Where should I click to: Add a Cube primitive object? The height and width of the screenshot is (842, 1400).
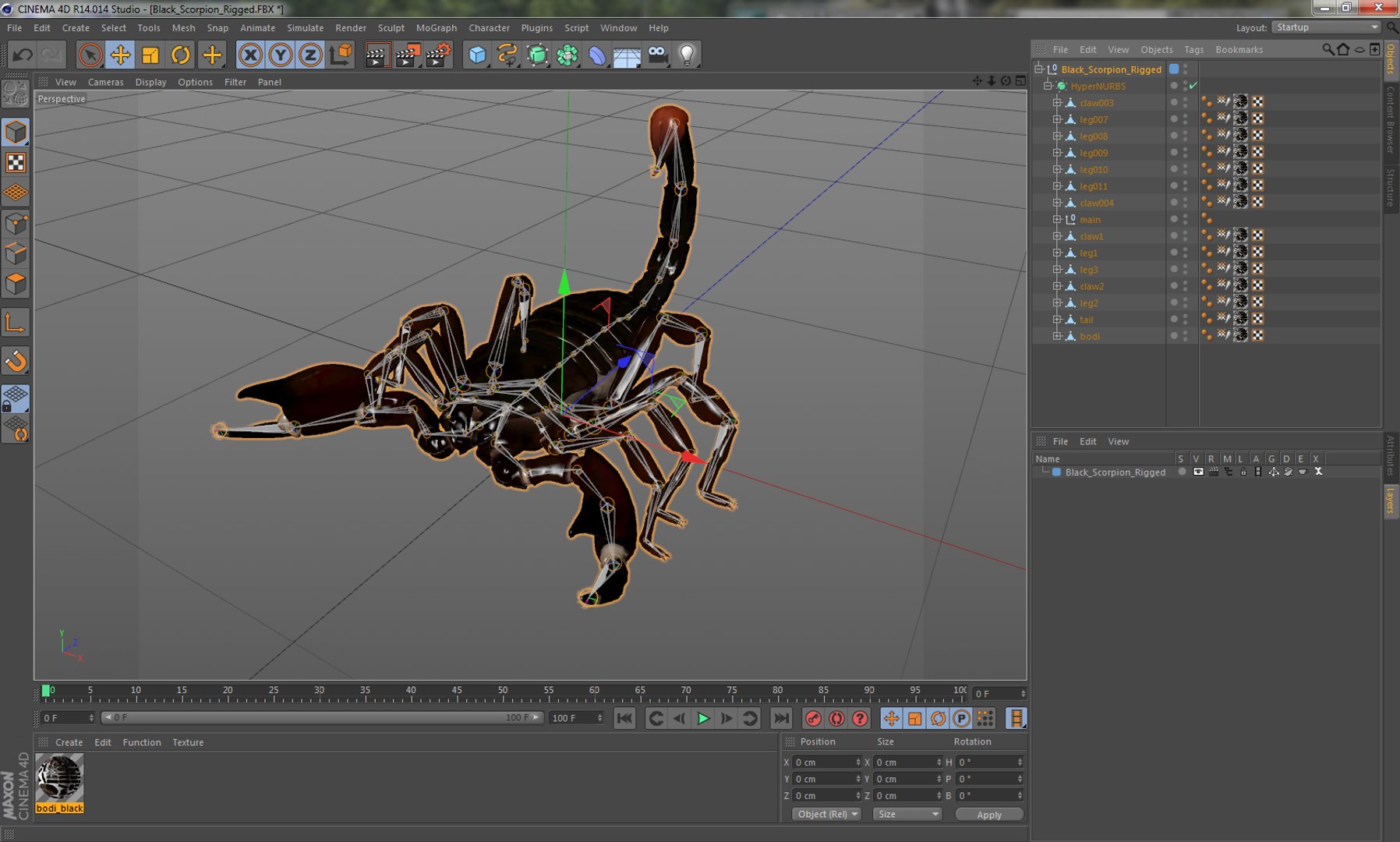pos(477,55)
